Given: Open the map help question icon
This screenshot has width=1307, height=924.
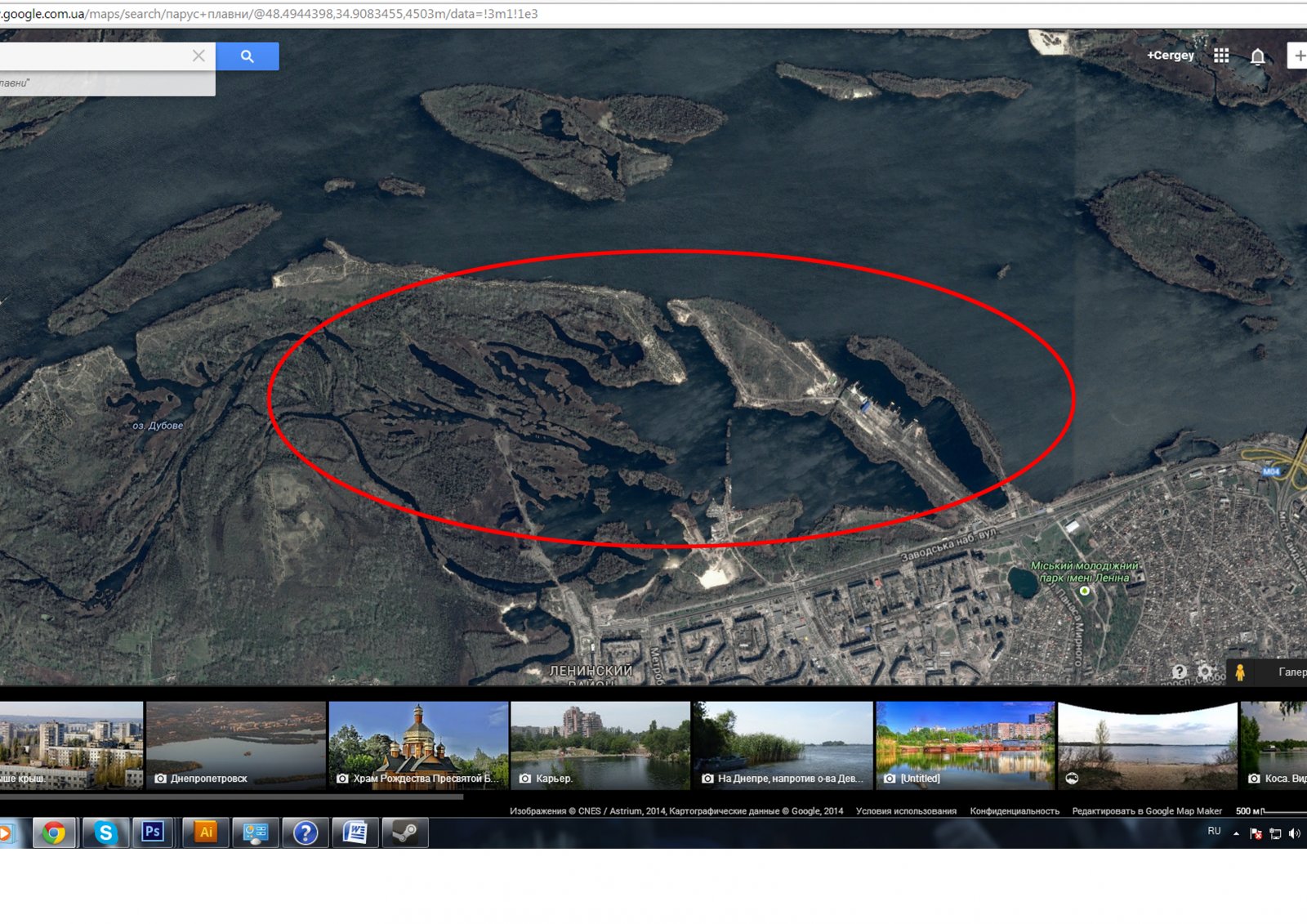Looking at the screenshot, I should pyautogui.click(x=1179, y=672).
